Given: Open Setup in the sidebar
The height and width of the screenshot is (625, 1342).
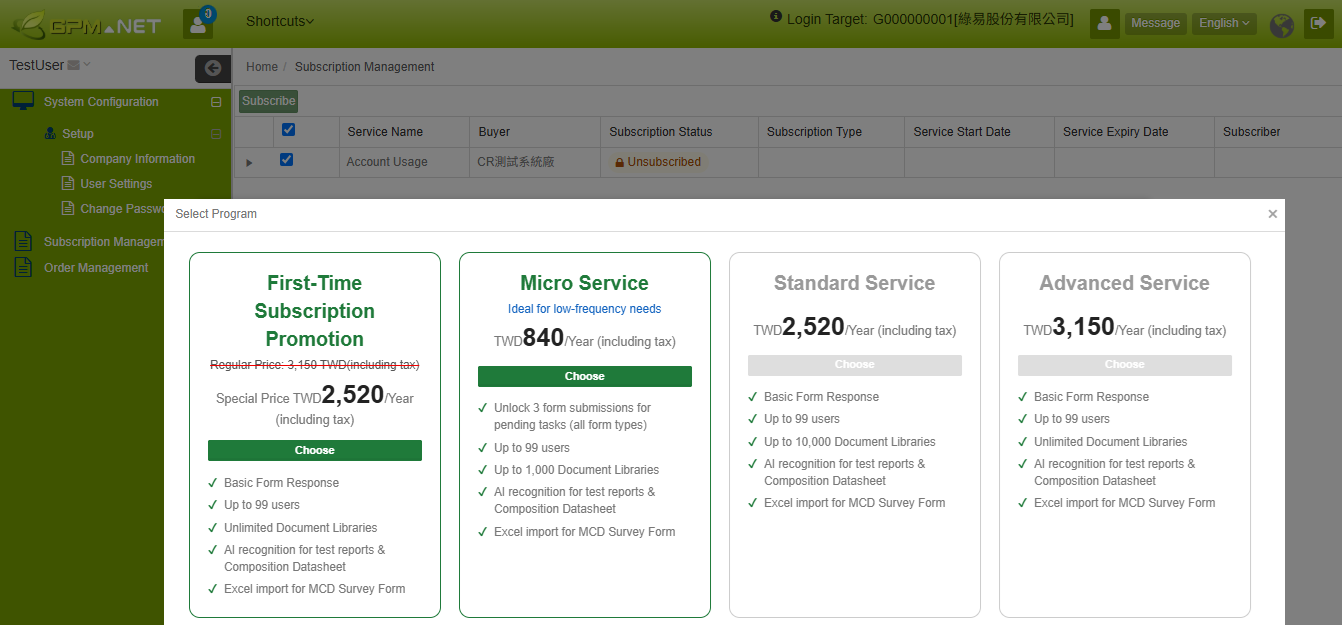Looking at the screenshot, I should click(78, 134).
